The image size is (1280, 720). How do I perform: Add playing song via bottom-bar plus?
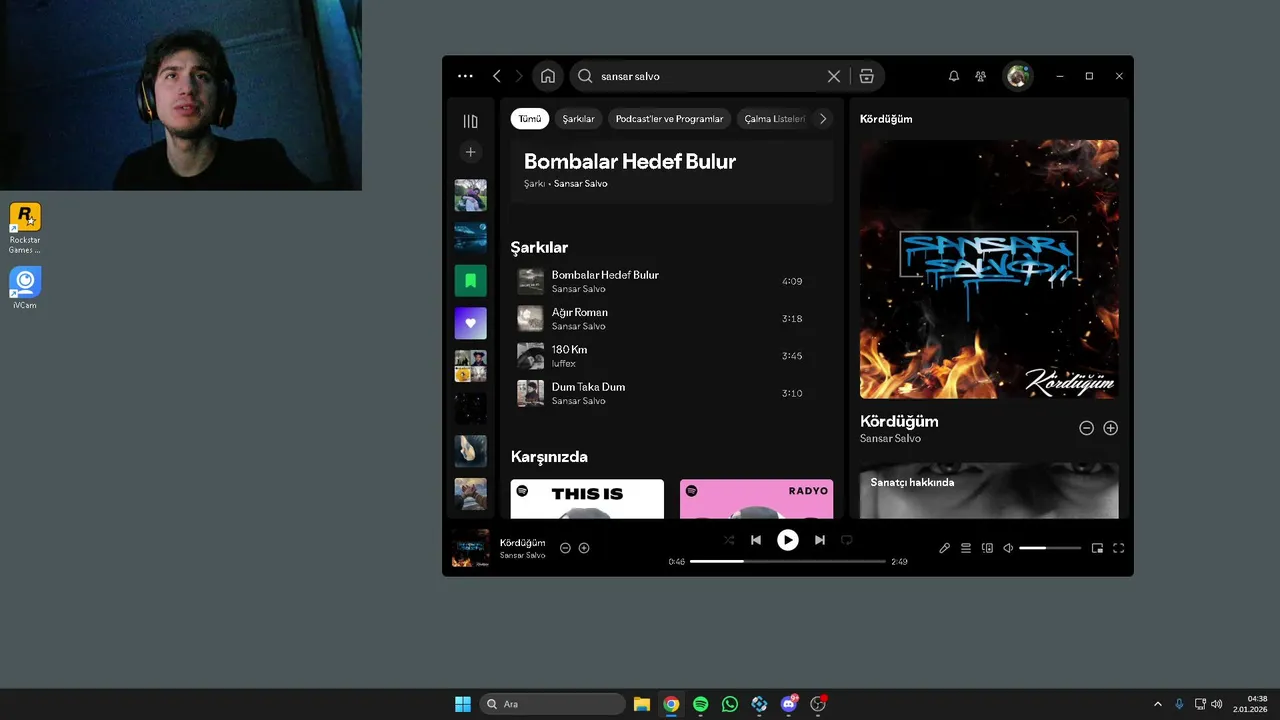click(x=584, y=548)
